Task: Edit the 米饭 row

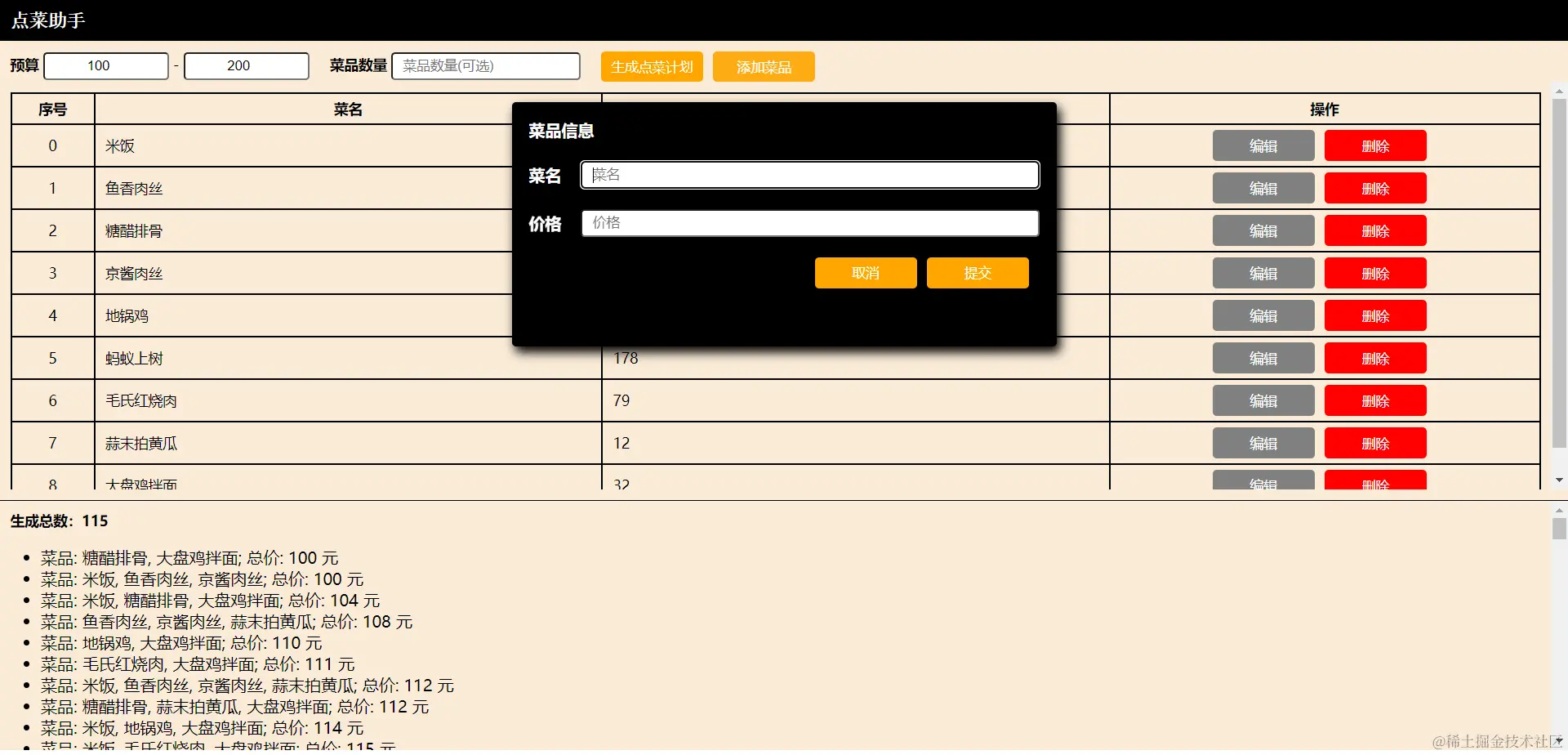Action: (1263, 146)
